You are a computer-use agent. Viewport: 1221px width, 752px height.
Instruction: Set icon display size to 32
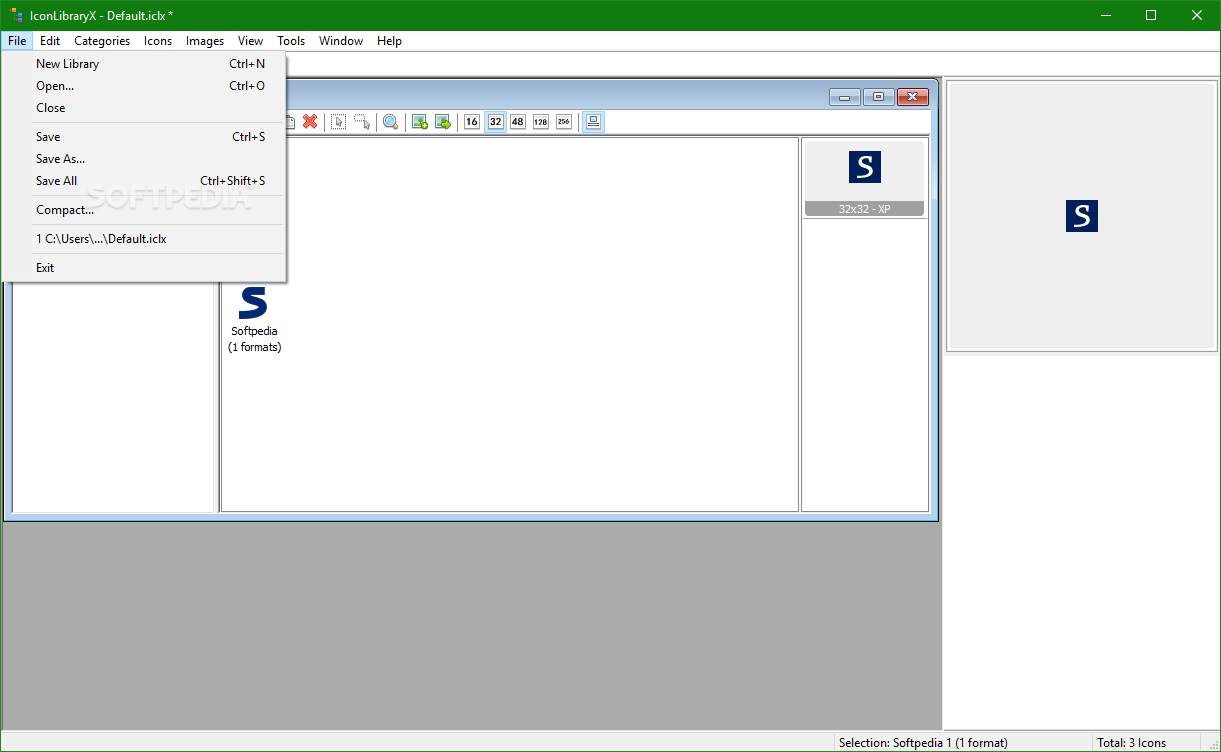[495, 121]
